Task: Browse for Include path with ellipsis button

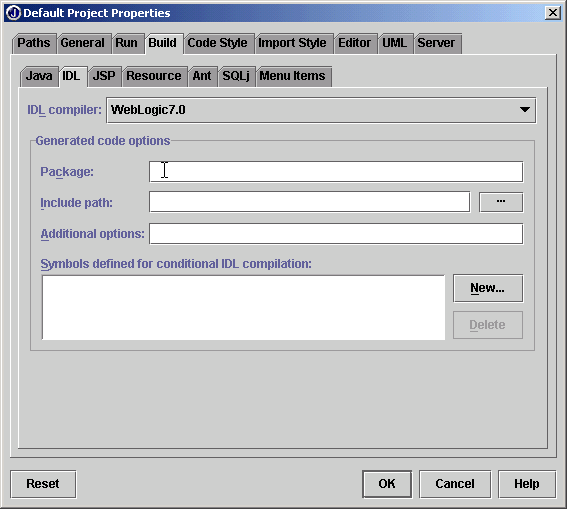Action: (x=501, y=202)
